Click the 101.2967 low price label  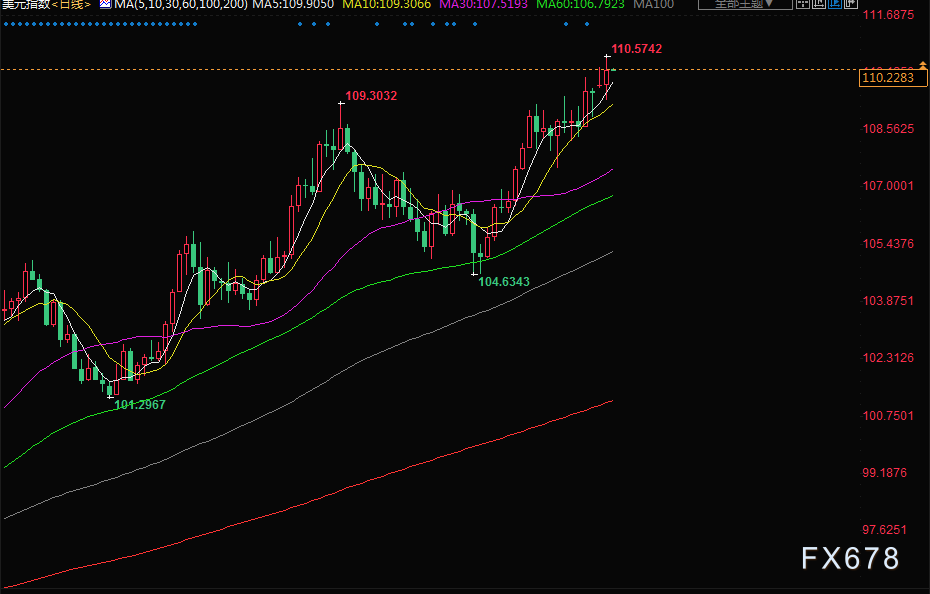click(x=140, y=405)
